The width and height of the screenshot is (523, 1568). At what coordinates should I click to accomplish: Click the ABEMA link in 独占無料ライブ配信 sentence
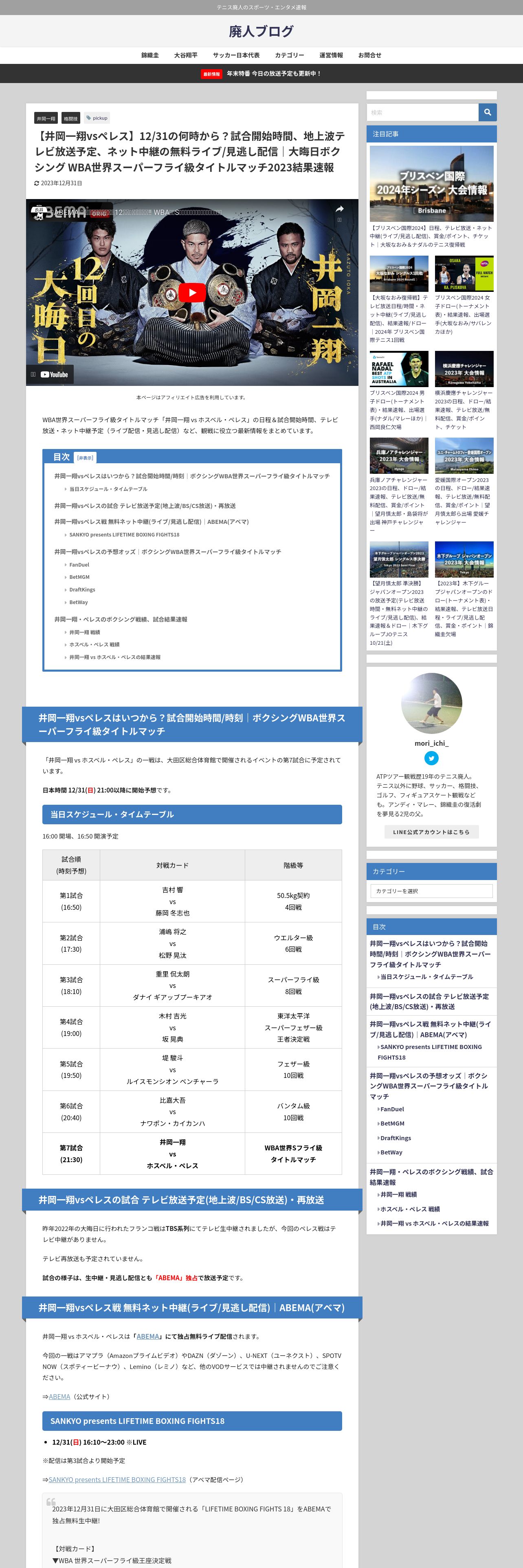(x=148, y=1336)
